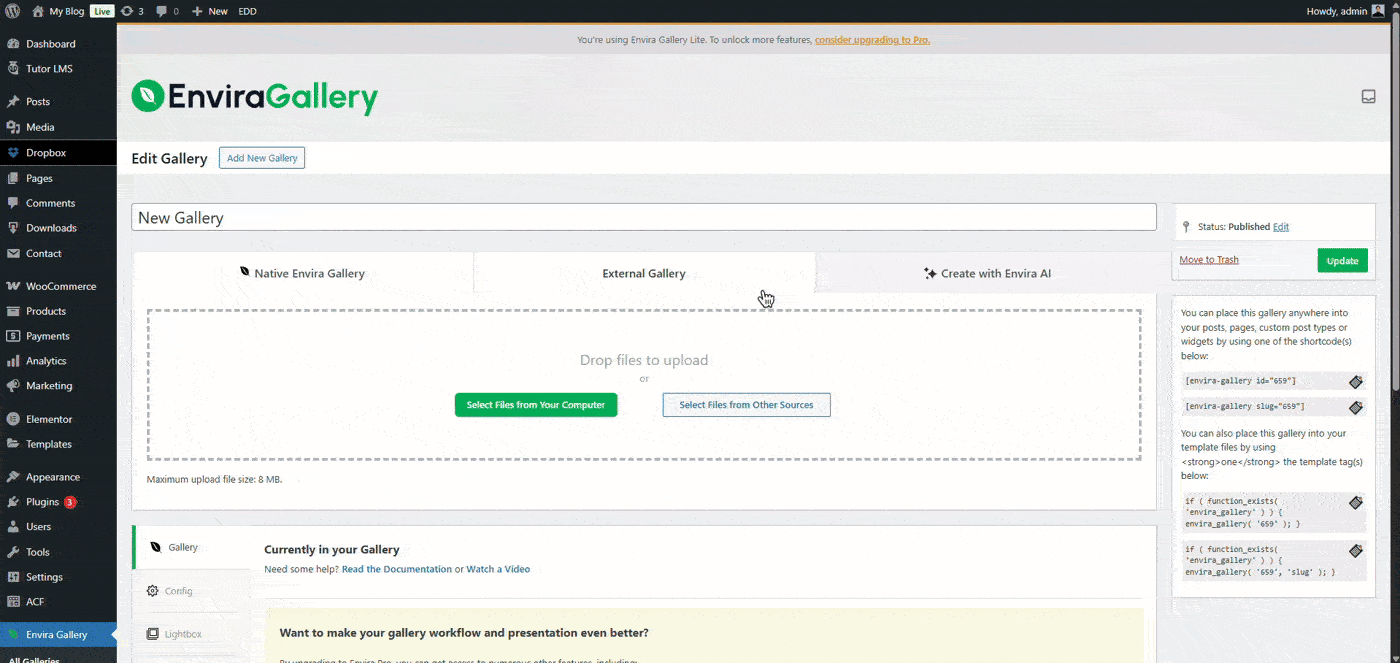Switch to the External Gallery tab

[644, 272]
